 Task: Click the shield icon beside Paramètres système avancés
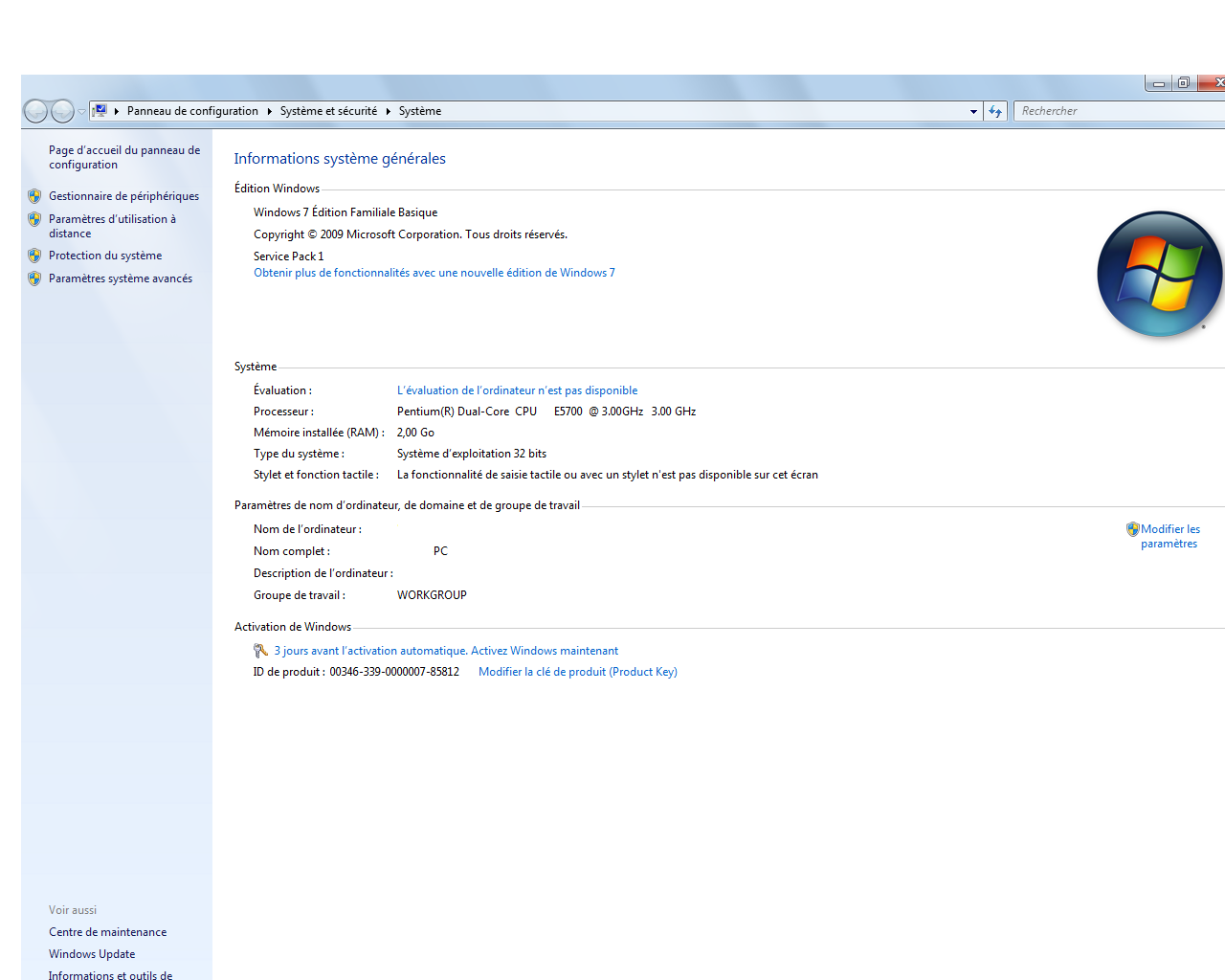pyautogui.click(x=34, y=278)
